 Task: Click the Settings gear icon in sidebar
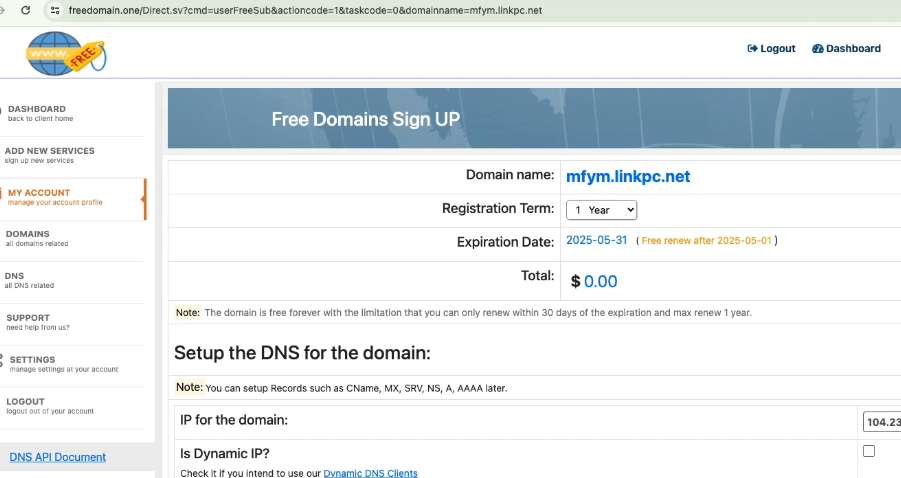pos(2,360)
